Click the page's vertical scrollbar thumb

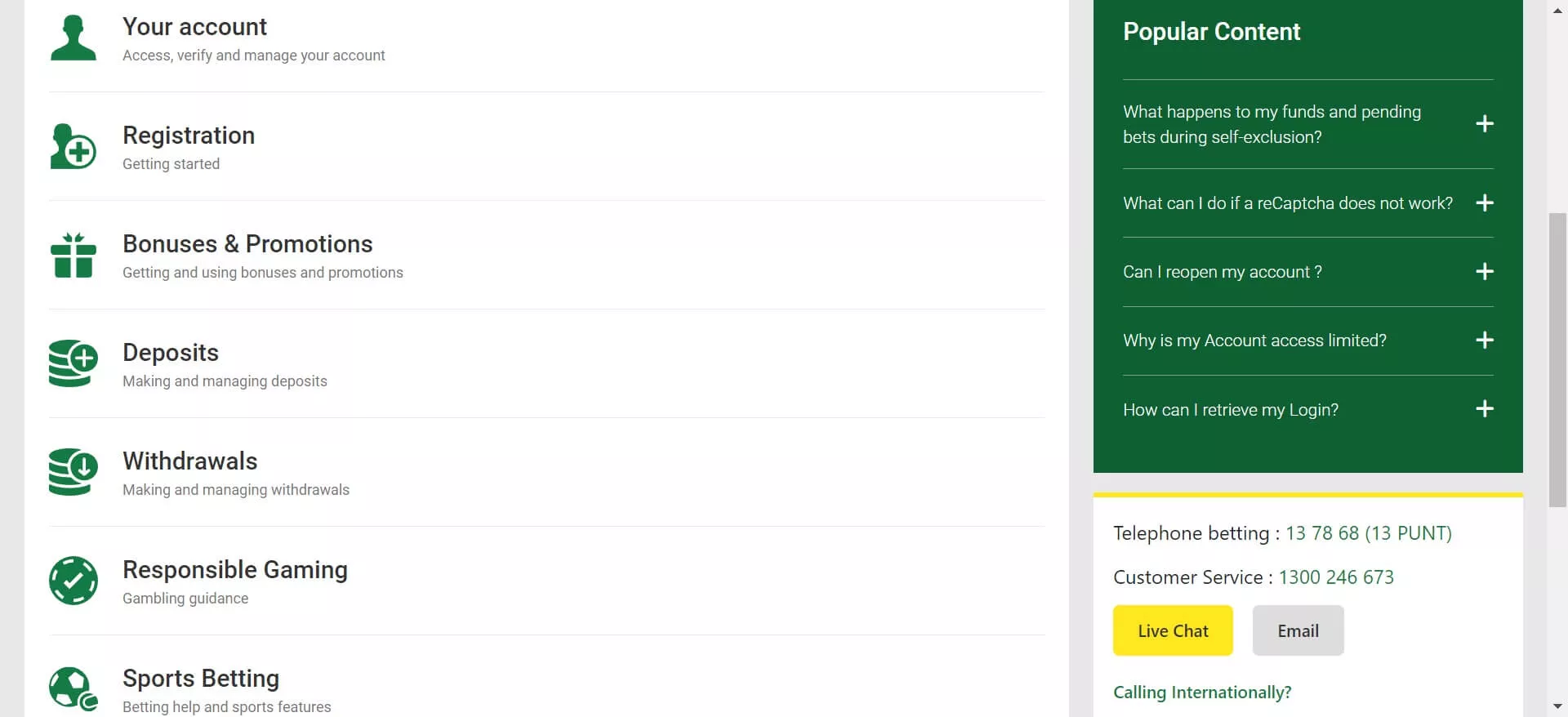(1557, 359)
